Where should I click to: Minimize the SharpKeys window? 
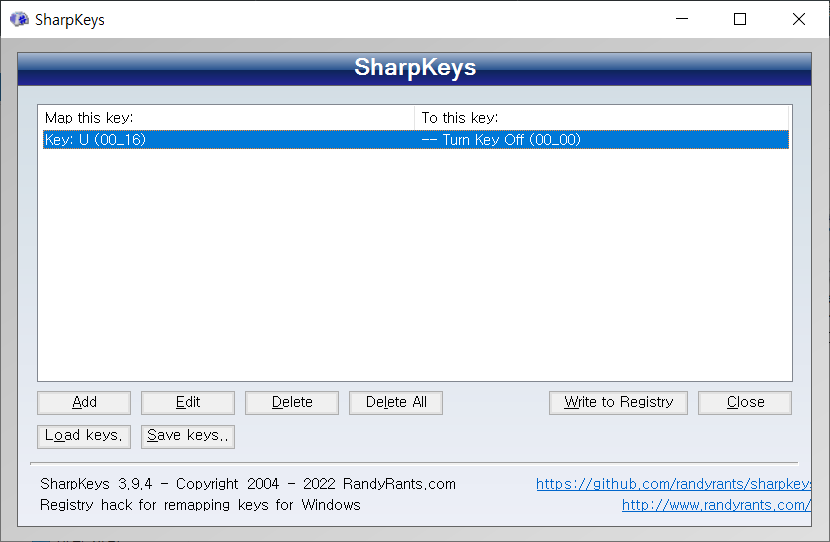(x=682, y=19)
